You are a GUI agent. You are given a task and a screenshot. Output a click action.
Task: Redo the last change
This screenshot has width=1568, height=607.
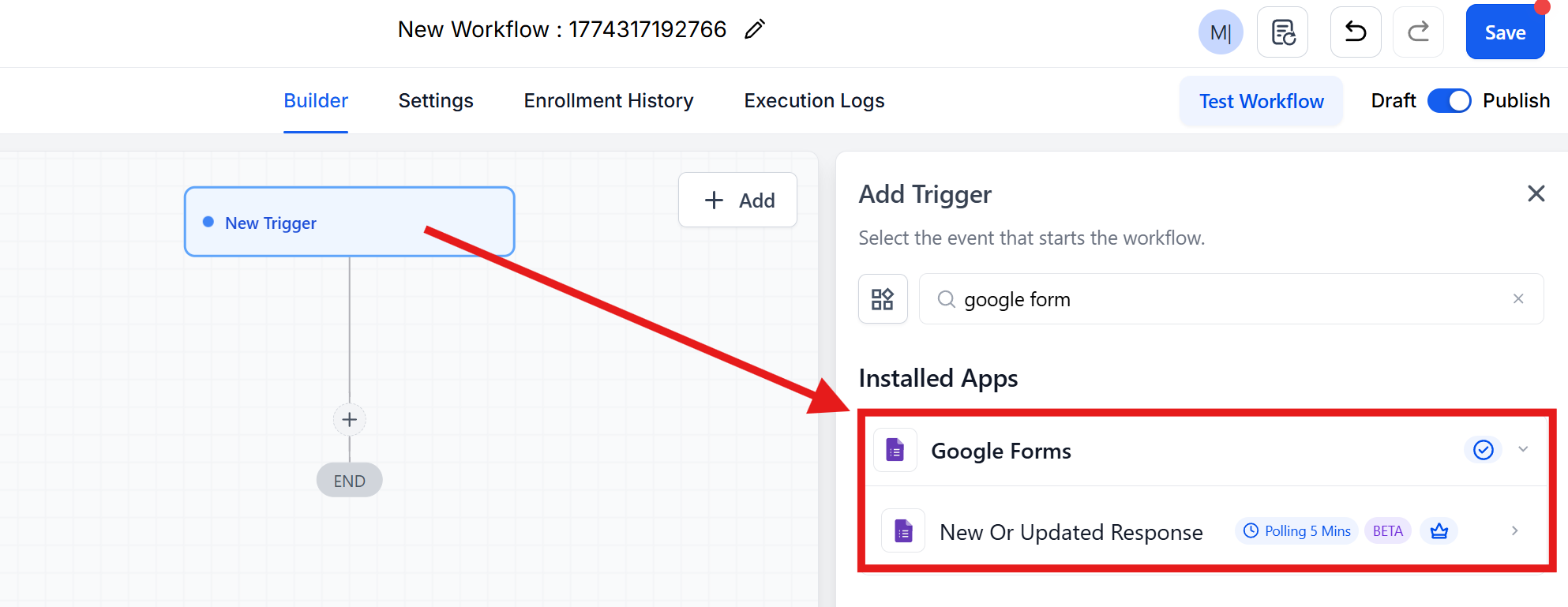[x=1418, y=32]
